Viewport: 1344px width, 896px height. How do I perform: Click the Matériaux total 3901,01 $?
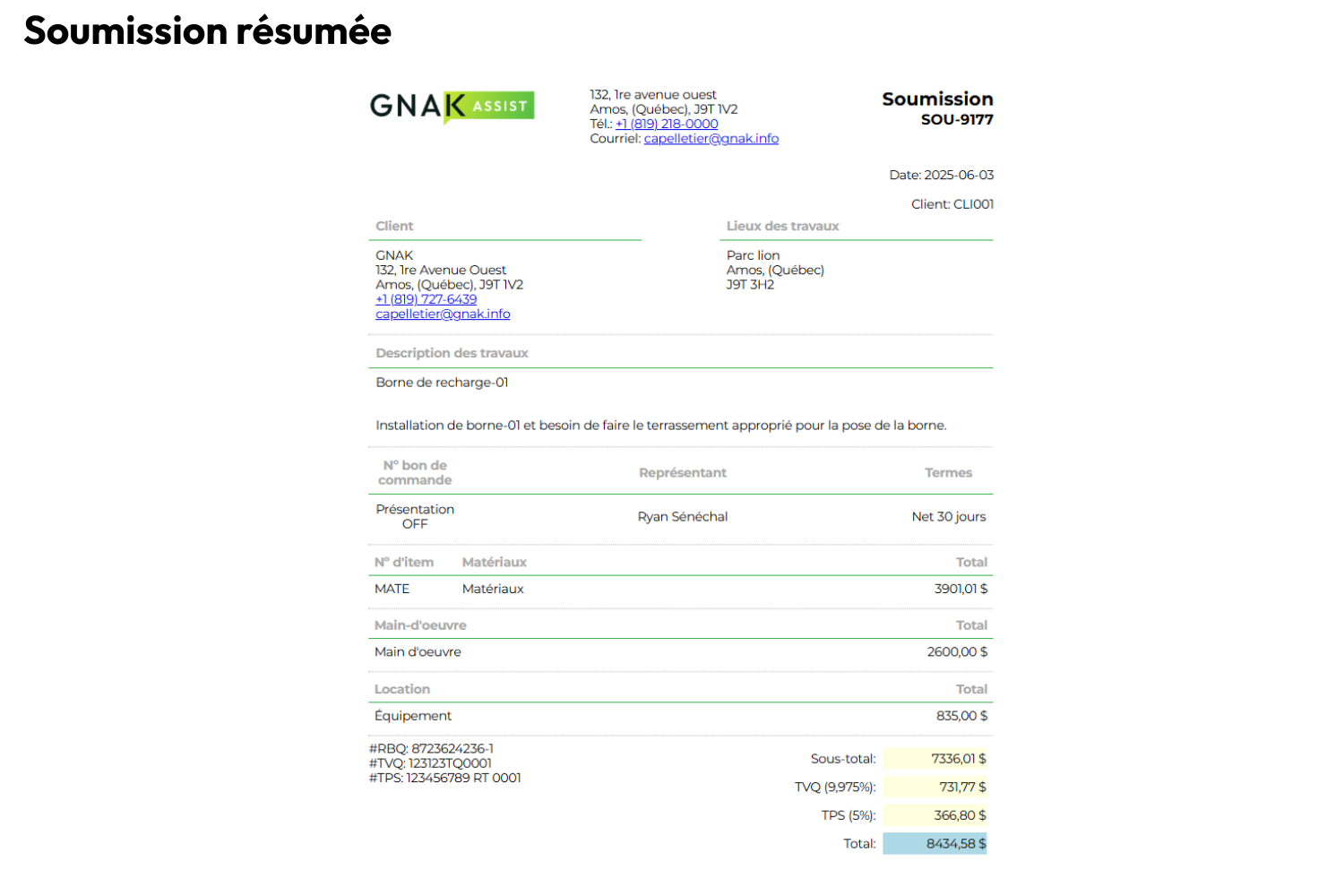pyautogui.click(x=961, y=589)
